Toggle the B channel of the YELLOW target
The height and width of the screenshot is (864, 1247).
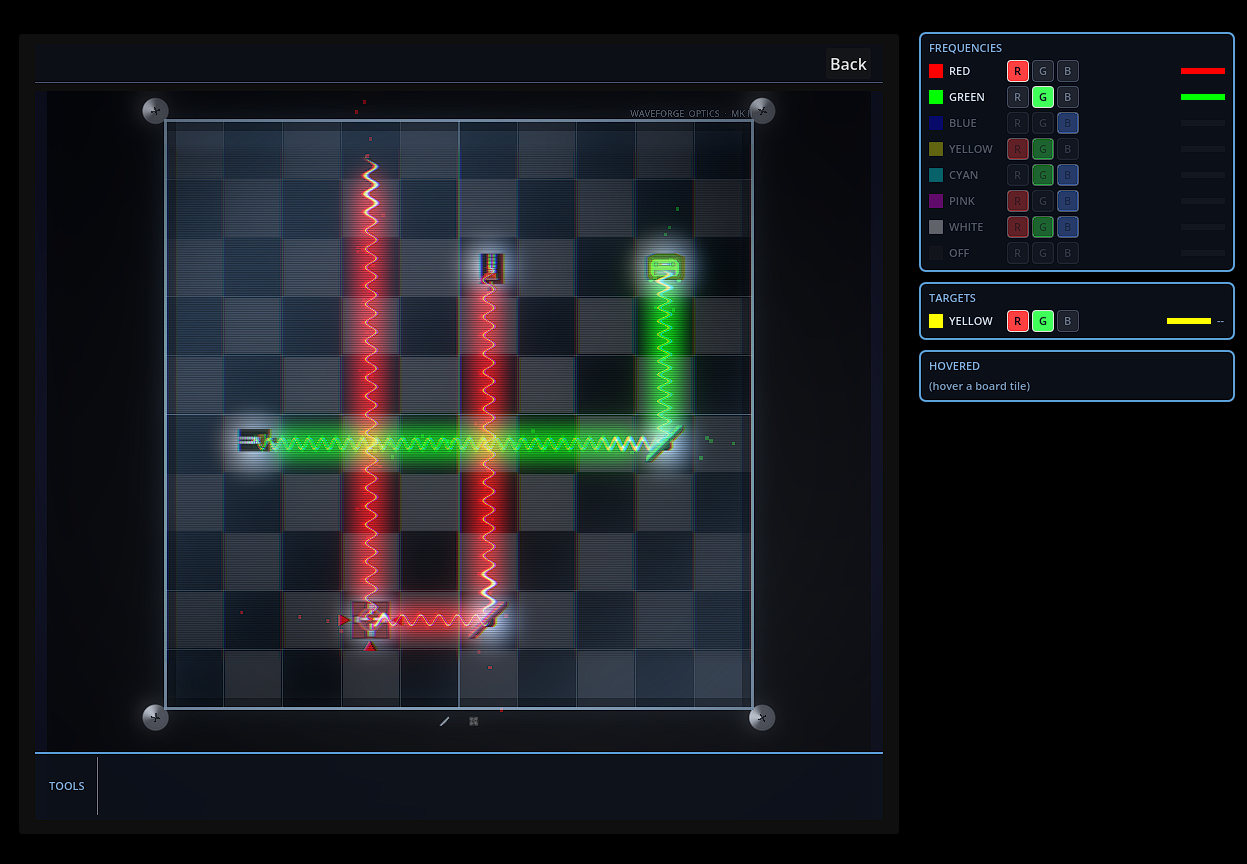pyautogui.click(x=1068, y=321)
